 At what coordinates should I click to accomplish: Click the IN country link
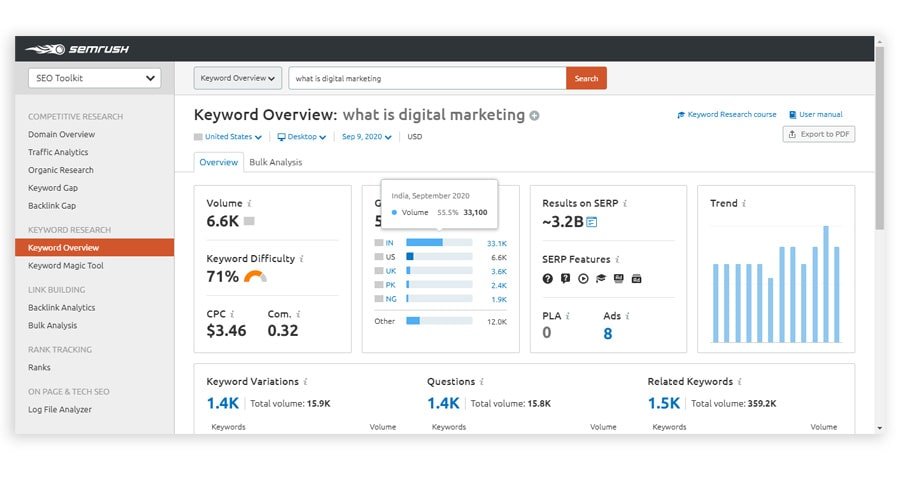pyautogui.click(x=389, y=243)
